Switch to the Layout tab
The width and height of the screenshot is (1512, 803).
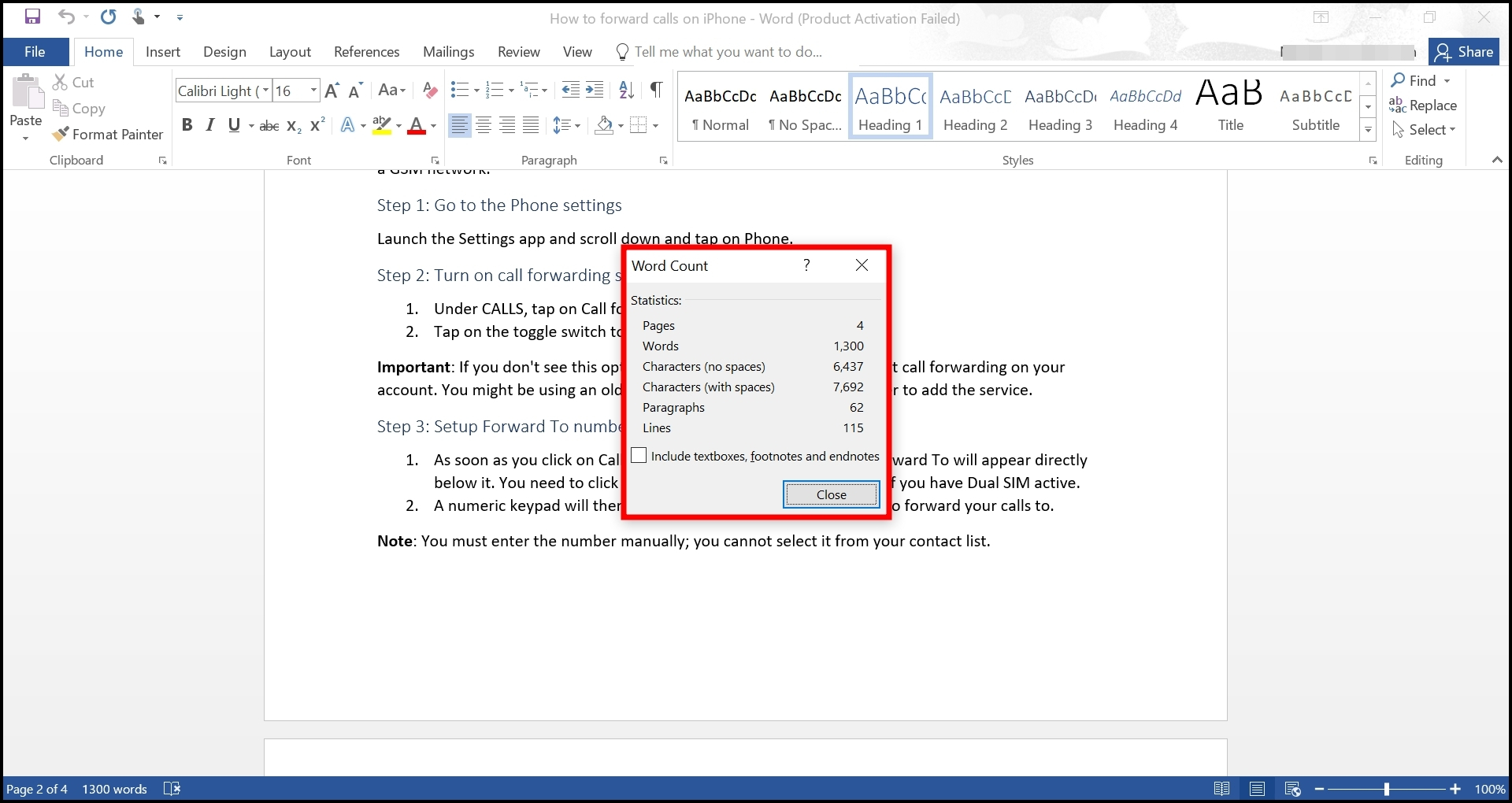[x=290, y=52]
